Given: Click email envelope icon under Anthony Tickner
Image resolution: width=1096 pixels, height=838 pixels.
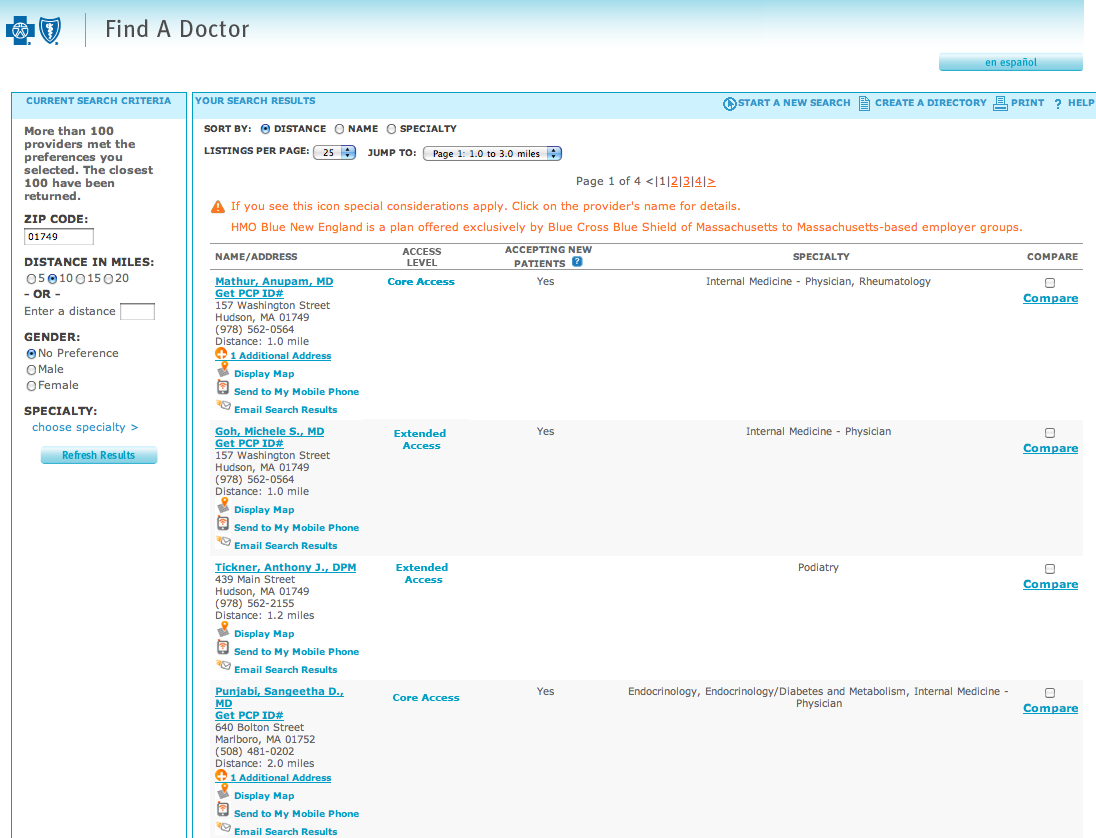Looking at the screenshot, I should pyautogui.click(x=223, y=667).
